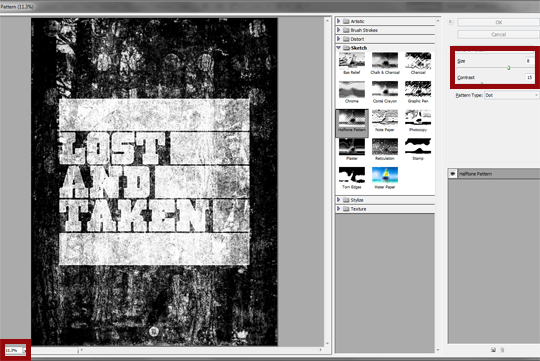This screenshot has height=361, width=540.
Task: Open the Pattern Type dropdown
Action: (511, 95)
